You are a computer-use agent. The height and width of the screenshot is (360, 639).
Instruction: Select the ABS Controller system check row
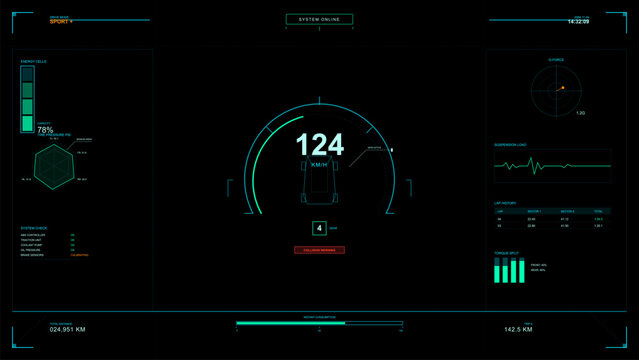[x=48, y=235]
